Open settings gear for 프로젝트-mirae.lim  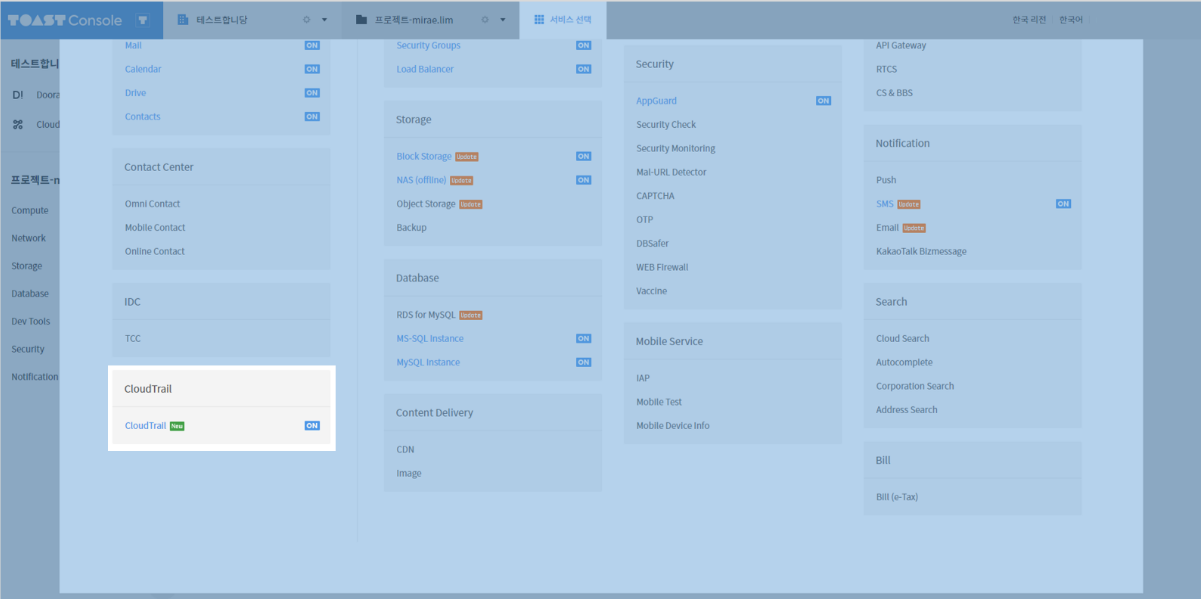coord(485,19)
